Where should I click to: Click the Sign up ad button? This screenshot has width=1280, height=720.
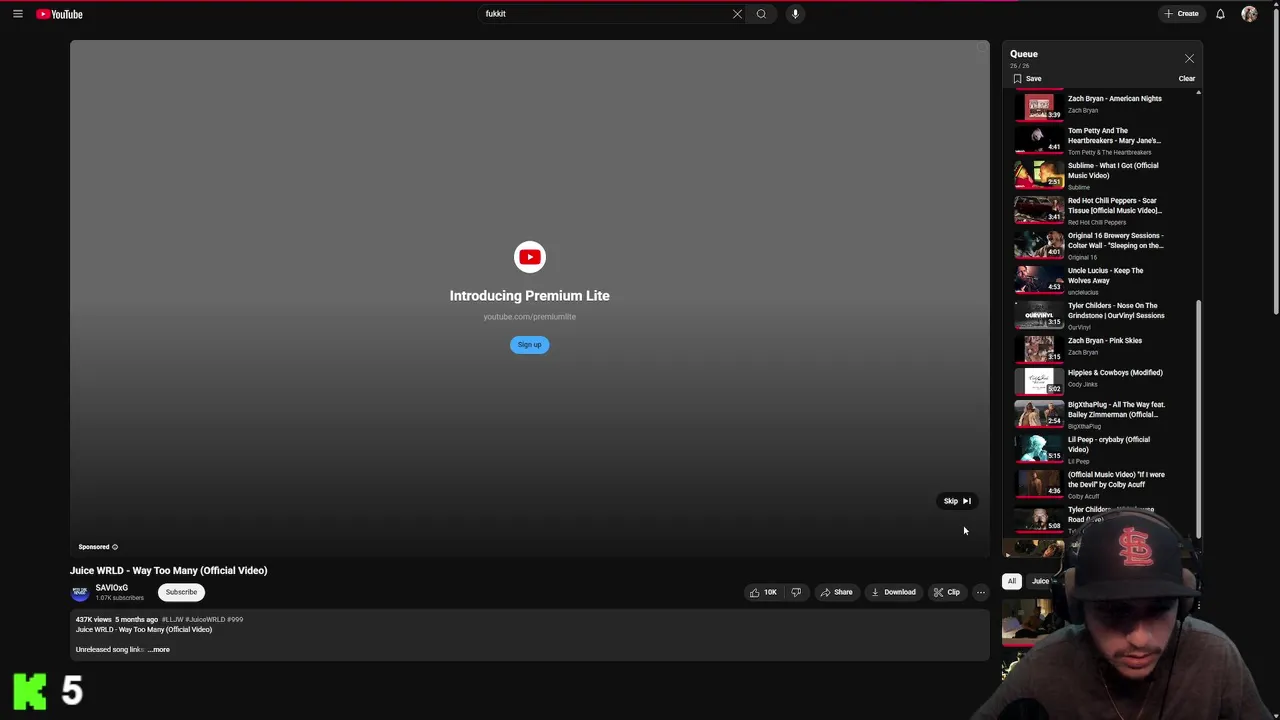(x=529, y=345)
